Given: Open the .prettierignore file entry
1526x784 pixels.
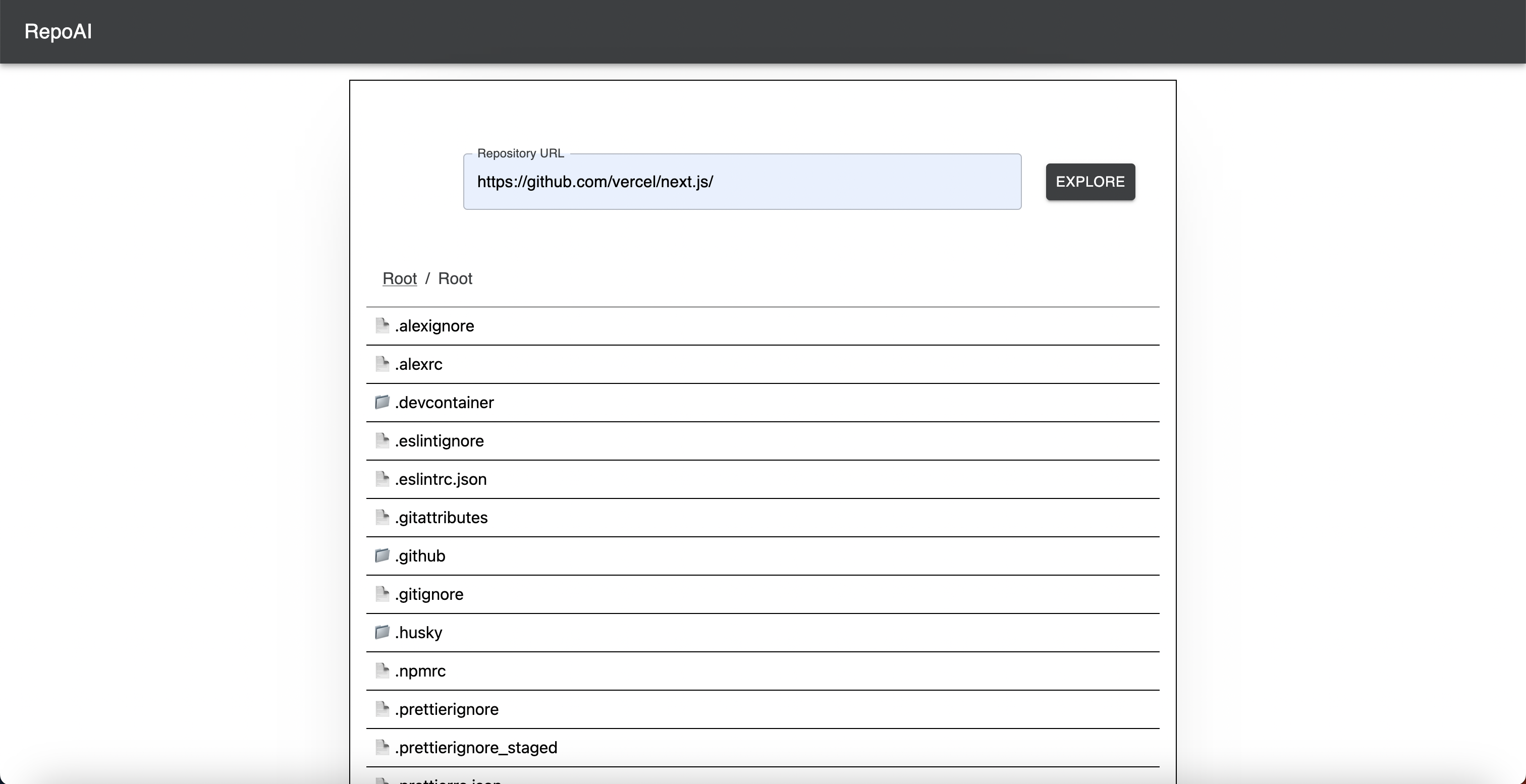Looking at the screenshot, I should pyautogui.click(x=447, y=709).
